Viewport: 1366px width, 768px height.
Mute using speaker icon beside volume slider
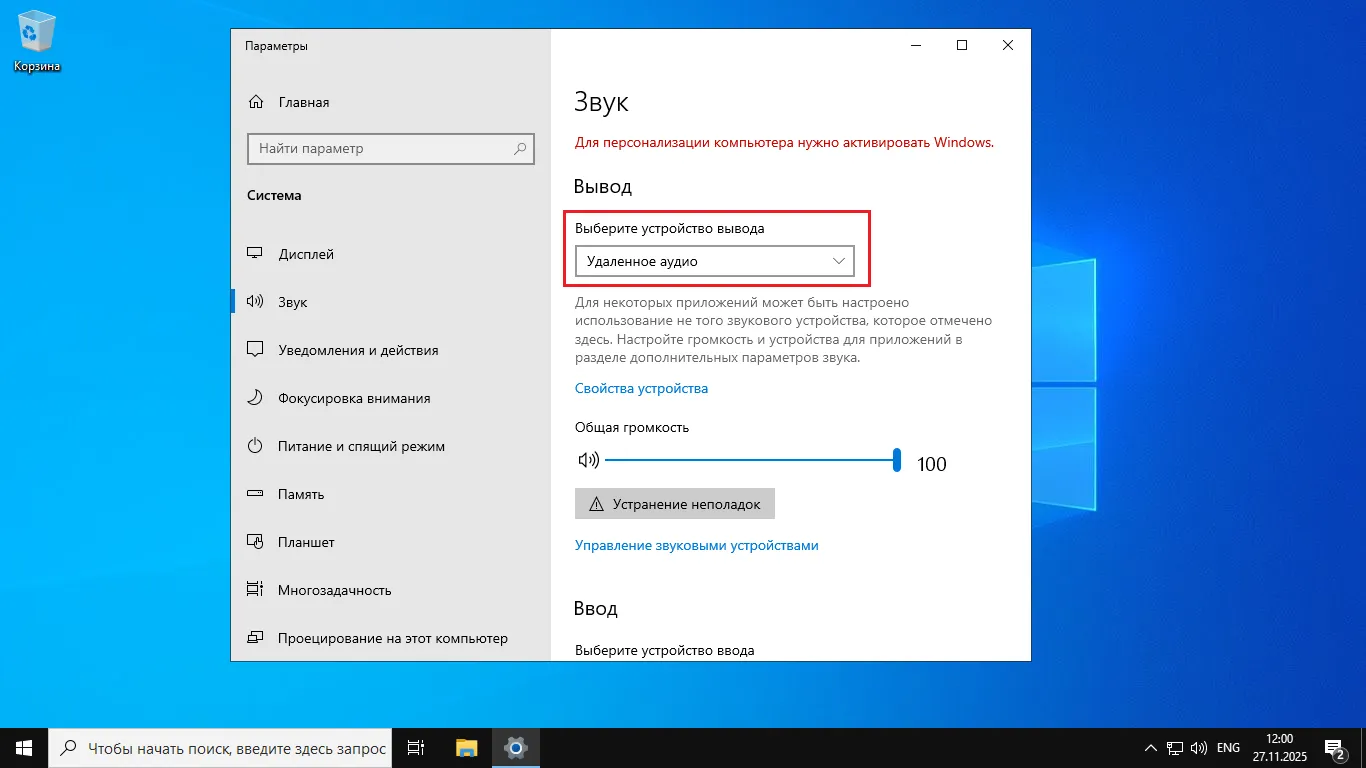(588, 461)
